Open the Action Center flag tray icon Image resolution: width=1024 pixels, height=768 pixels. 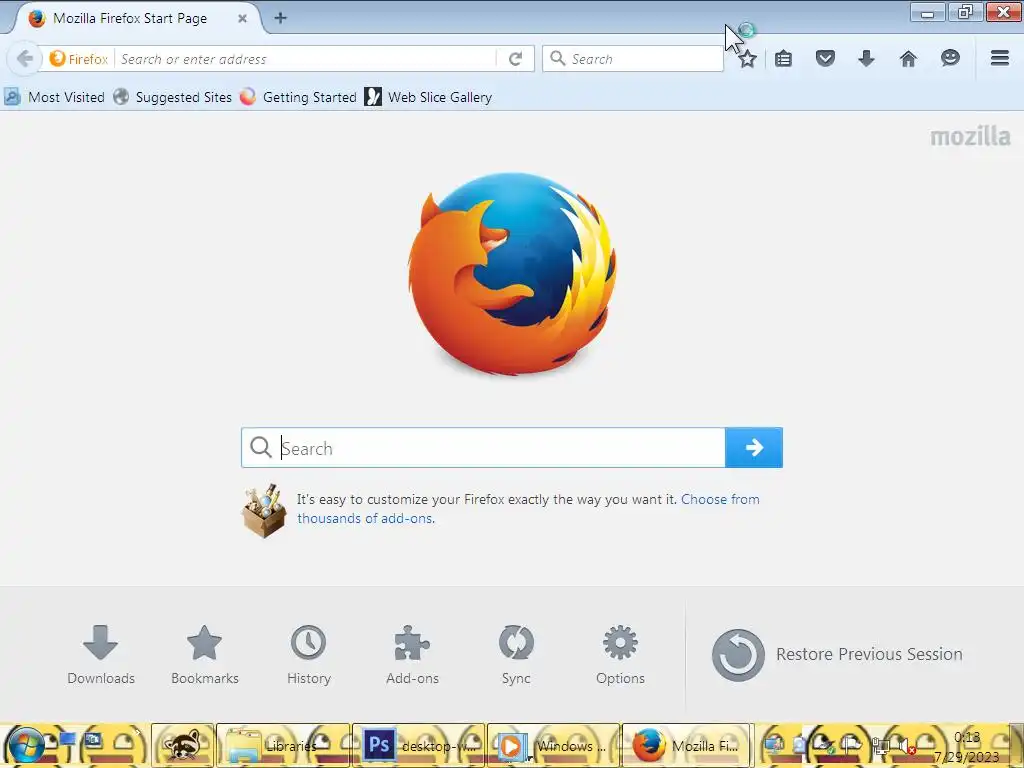click(851, 745)
